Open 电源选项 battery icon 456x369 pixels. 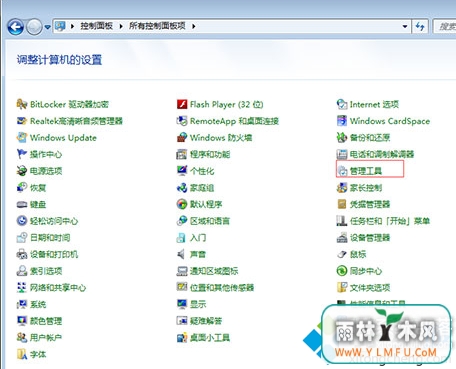[x=22, y=171]
